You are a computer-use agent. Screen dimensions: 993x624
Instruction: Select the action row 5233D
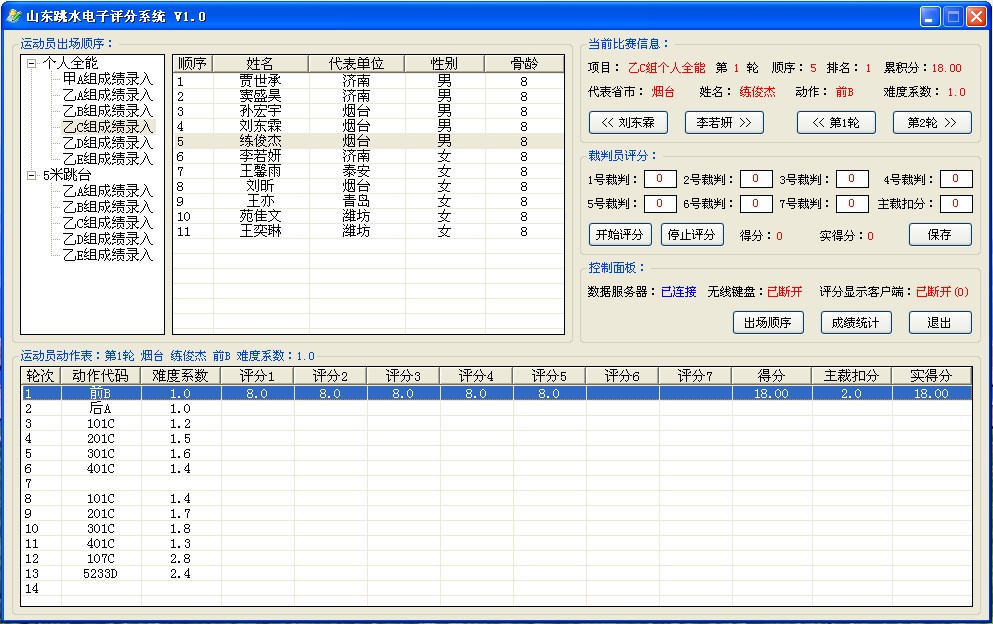point(496,574)
